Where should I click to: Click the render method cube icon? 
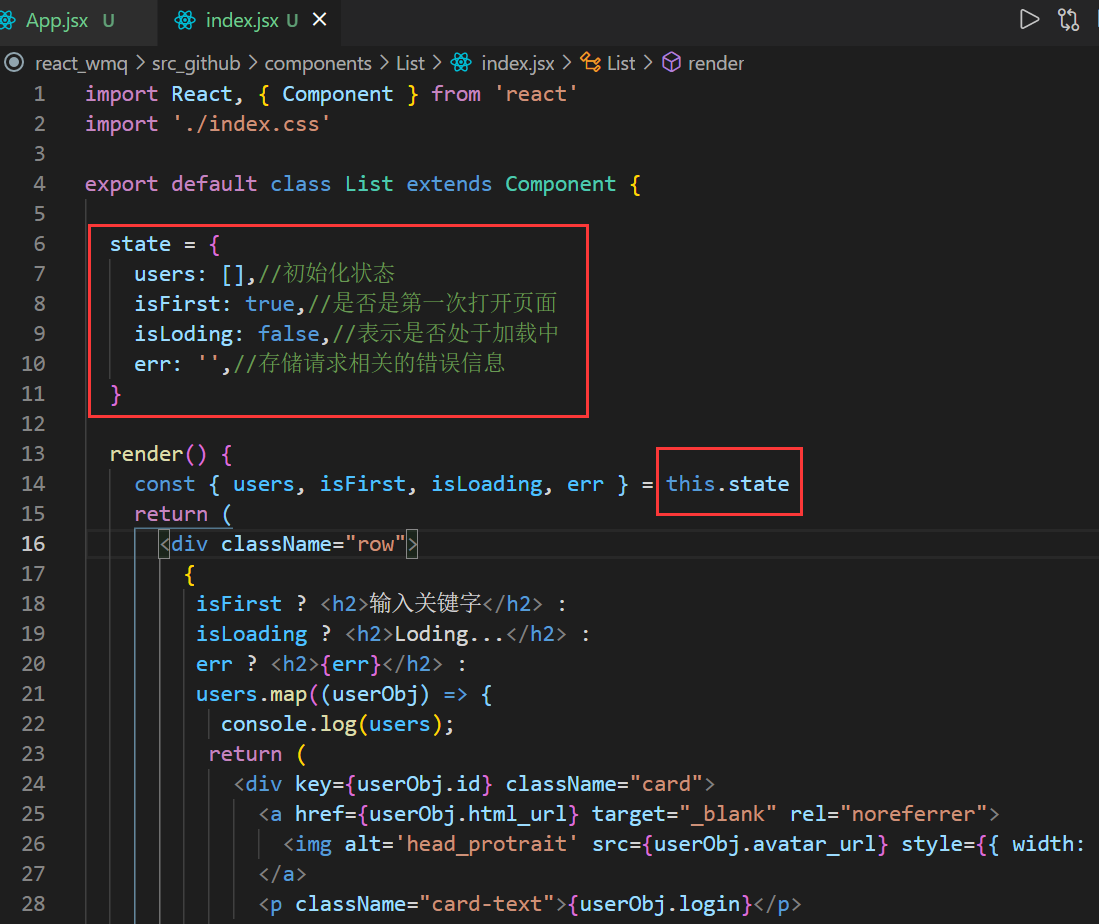tap(671, 63)
